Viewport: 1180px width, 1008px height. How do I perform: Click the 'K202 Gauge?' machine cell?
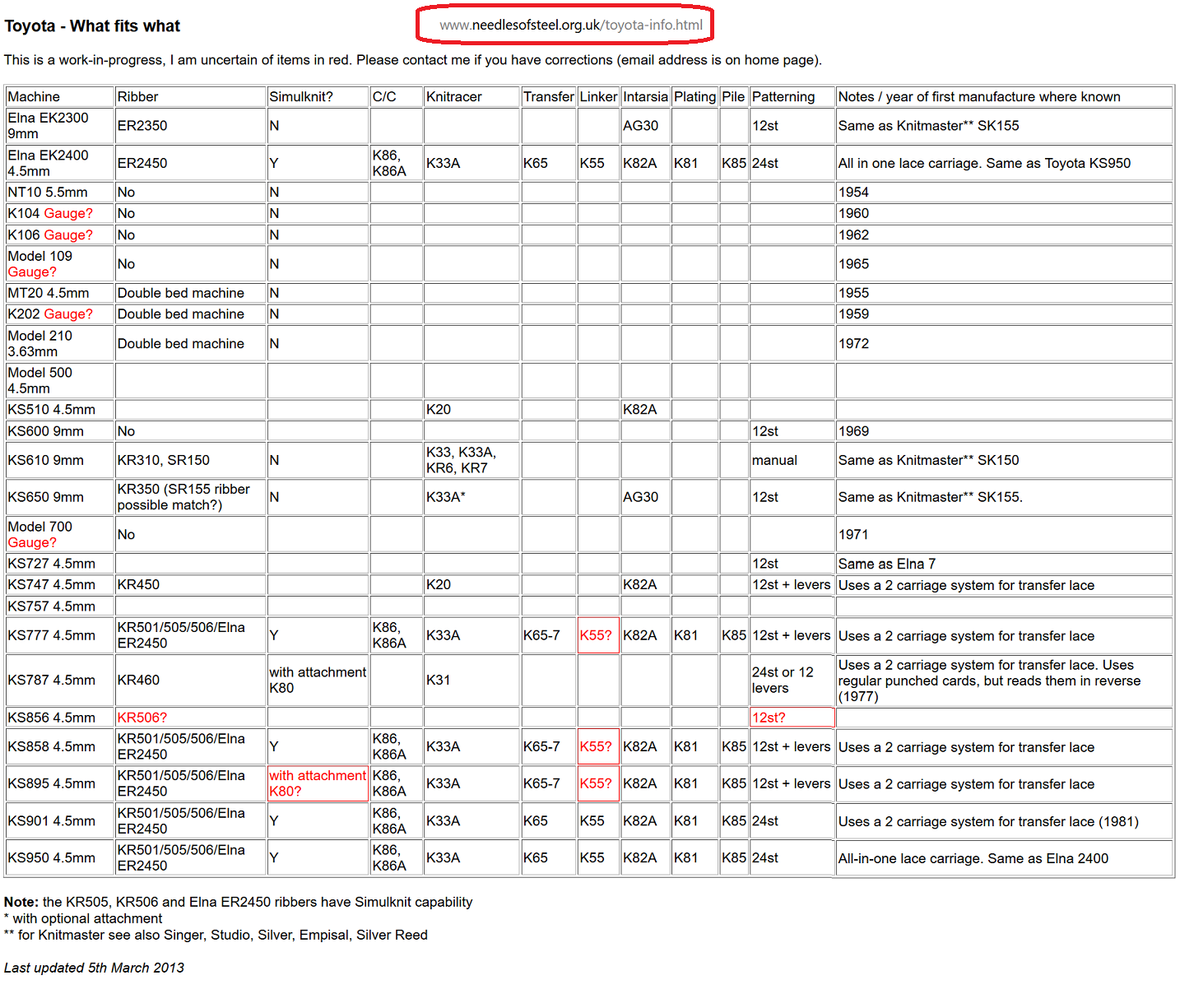(59, 314)
